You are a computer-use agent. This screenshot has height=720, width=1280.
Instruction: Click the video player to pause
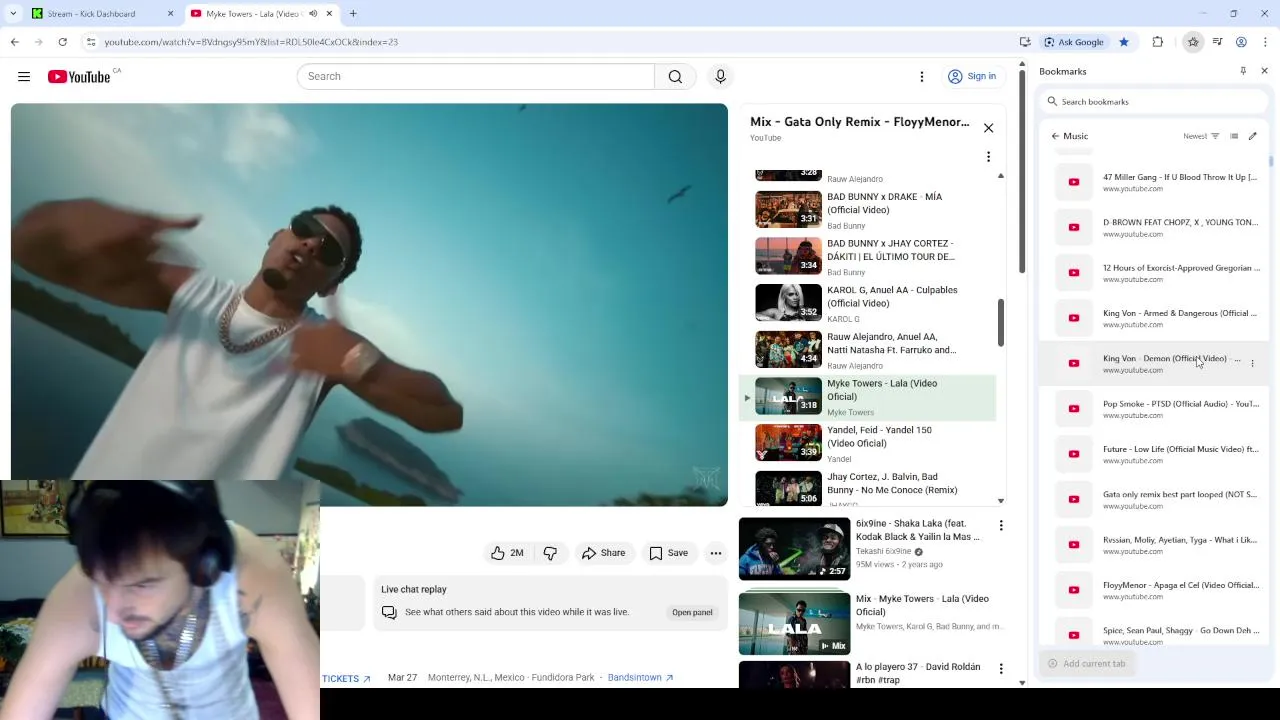click(369, 305)
